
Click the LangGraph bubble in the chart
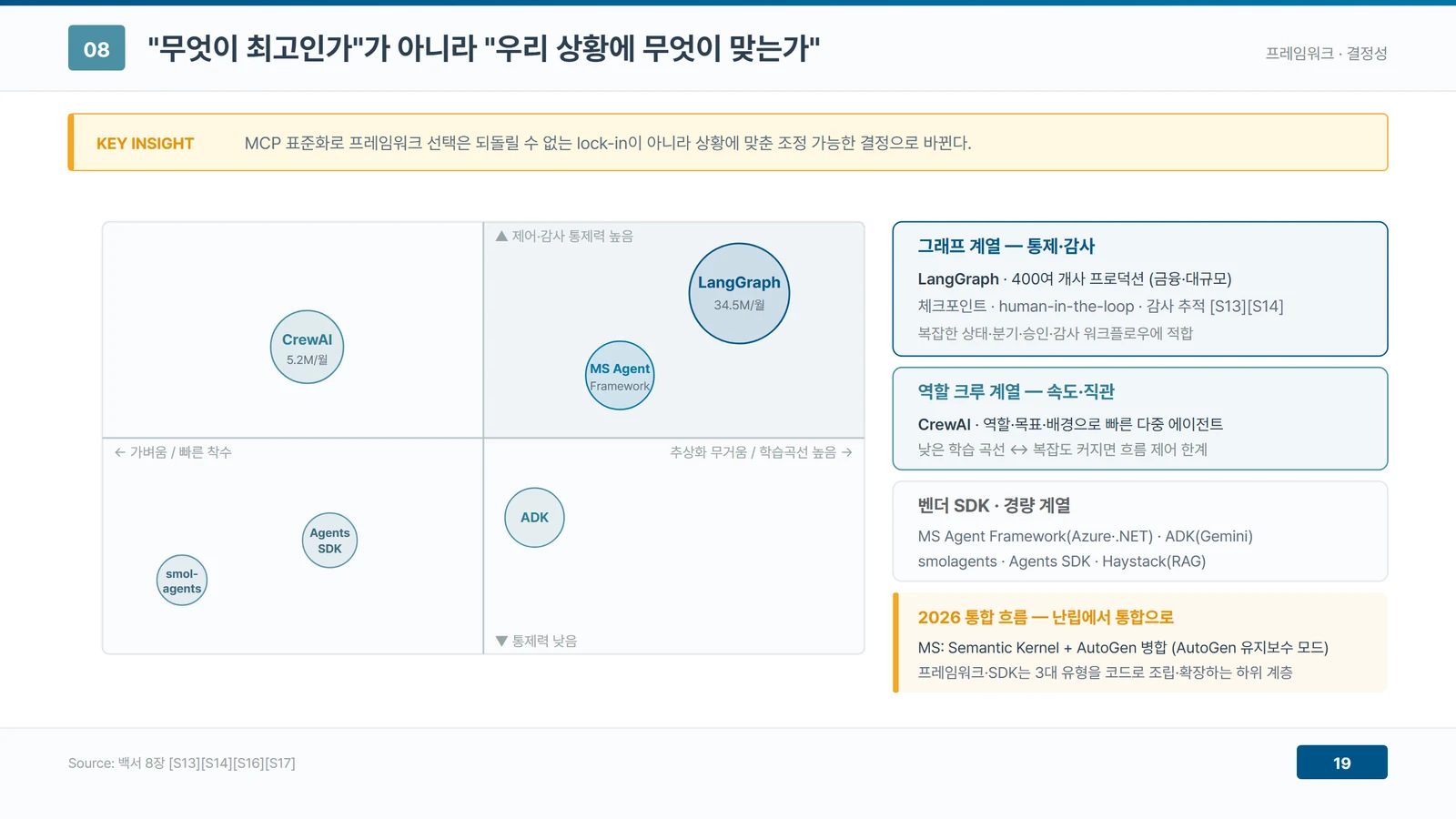click(739, 293)
